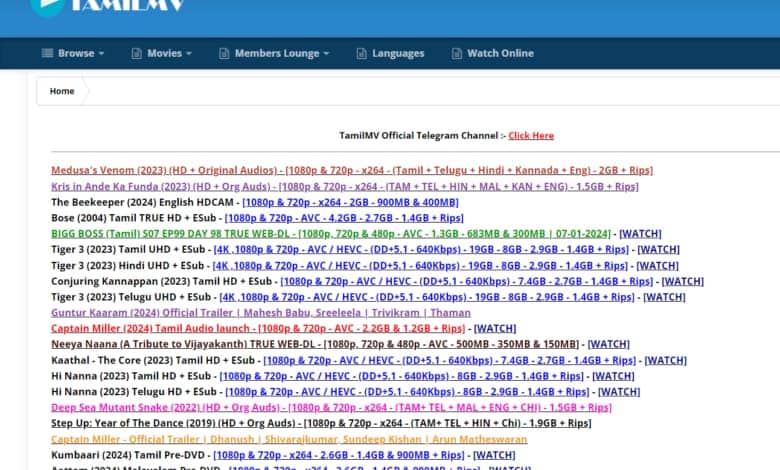Viewport: 780px width, 470px height.
Task: Click the Watch Online page icon
Action: [x=456, y=53]
